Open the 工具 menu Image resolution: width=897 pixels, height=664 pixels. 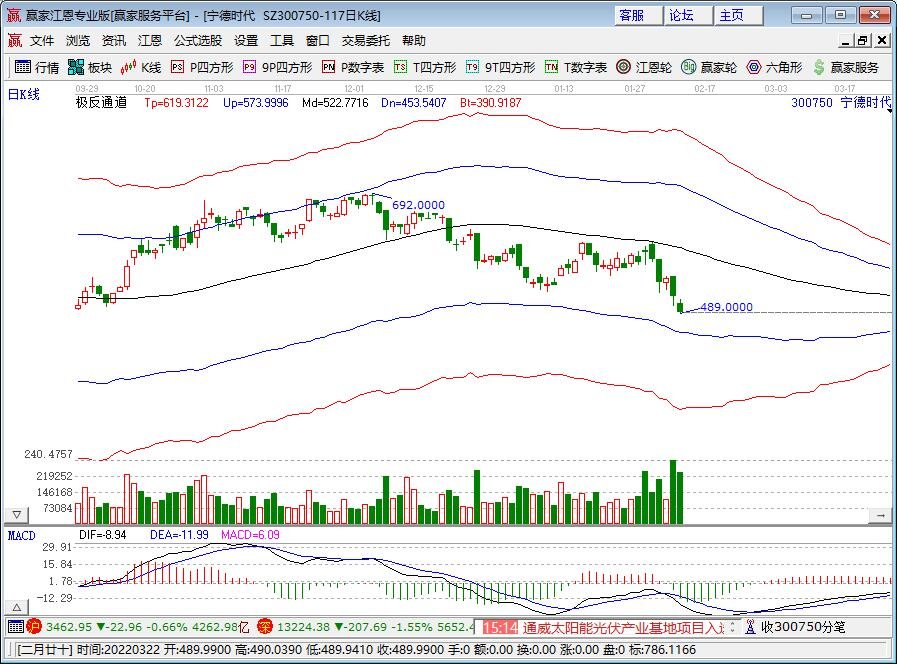tap(282, 41)
